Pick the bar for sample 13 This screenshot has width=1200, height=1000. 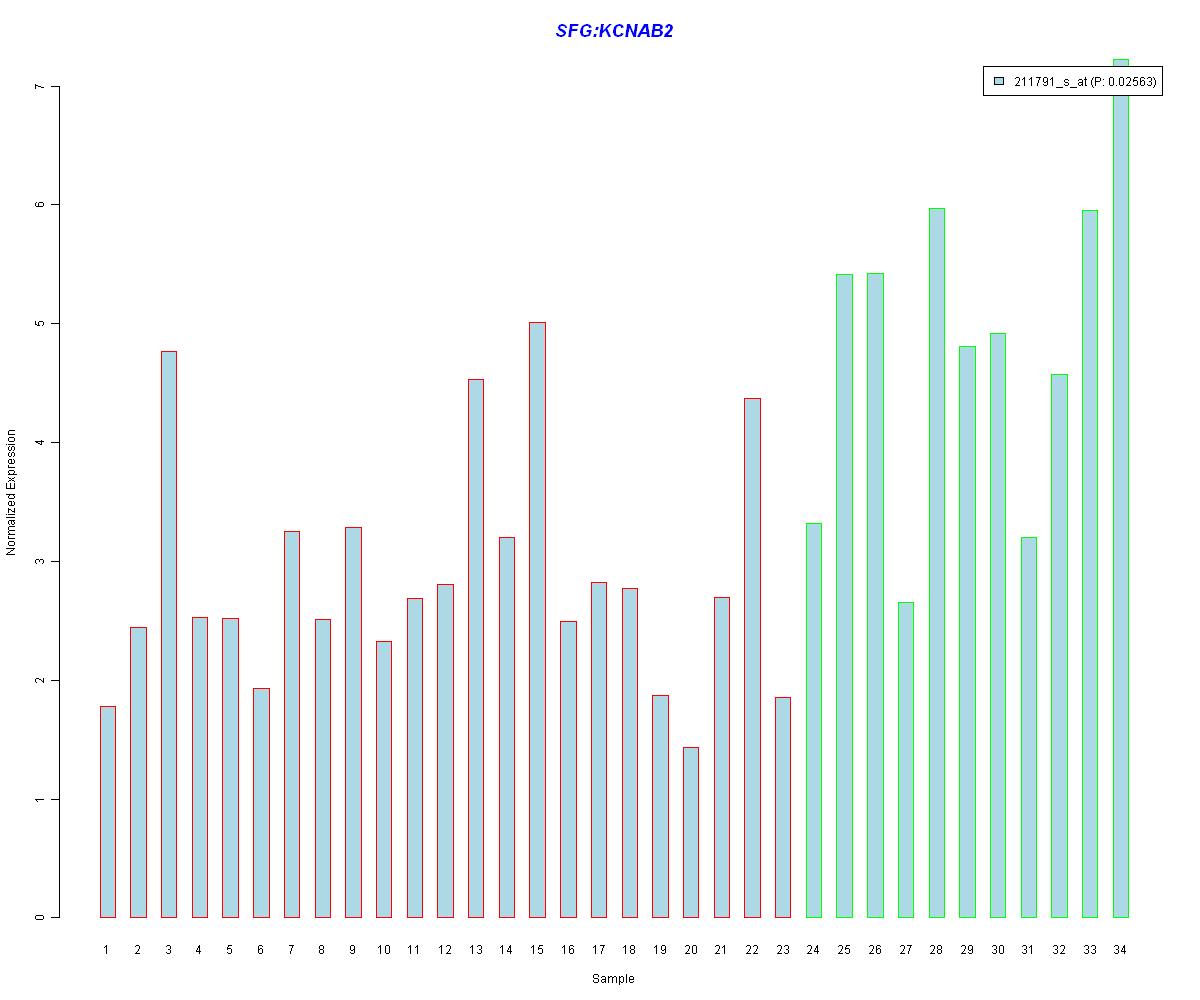click(476, 648)
